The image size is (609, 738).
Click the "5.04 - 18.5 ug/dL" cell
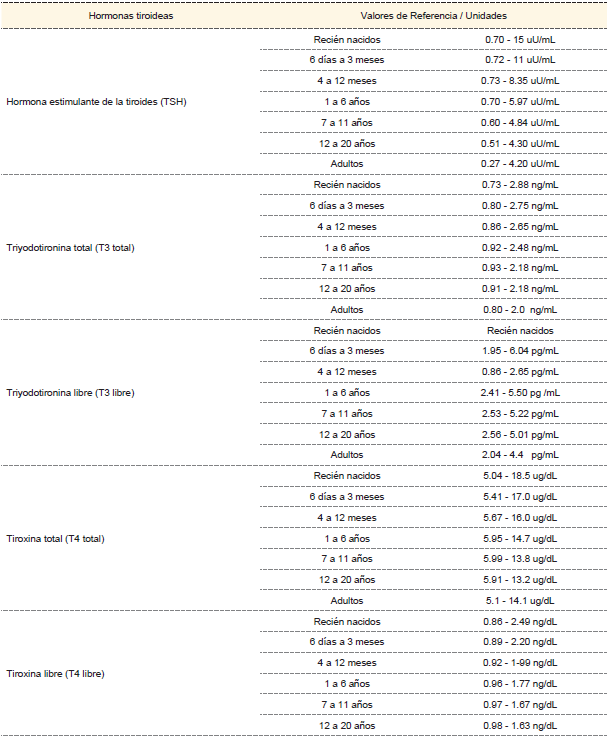click(x=520, y=476)
